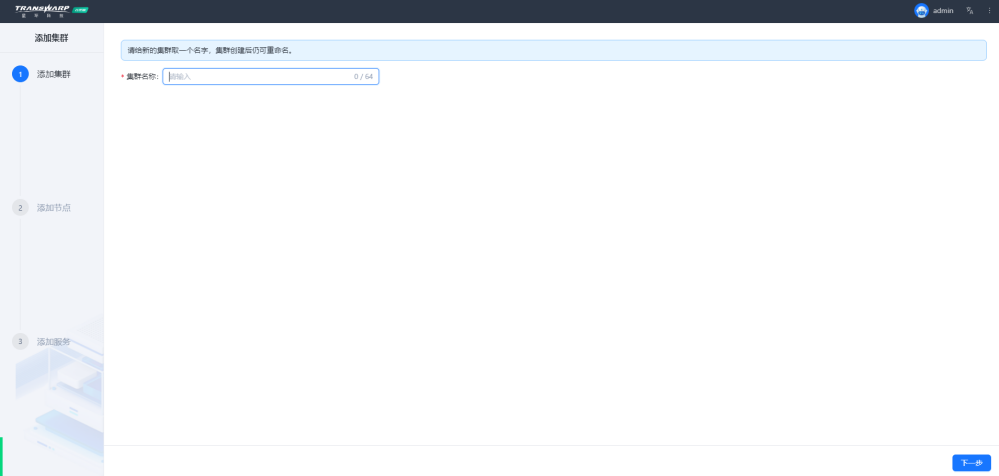Select step 3 circle in wizard
This screenshot has height=476, width=999.
[x=20, y=342]
